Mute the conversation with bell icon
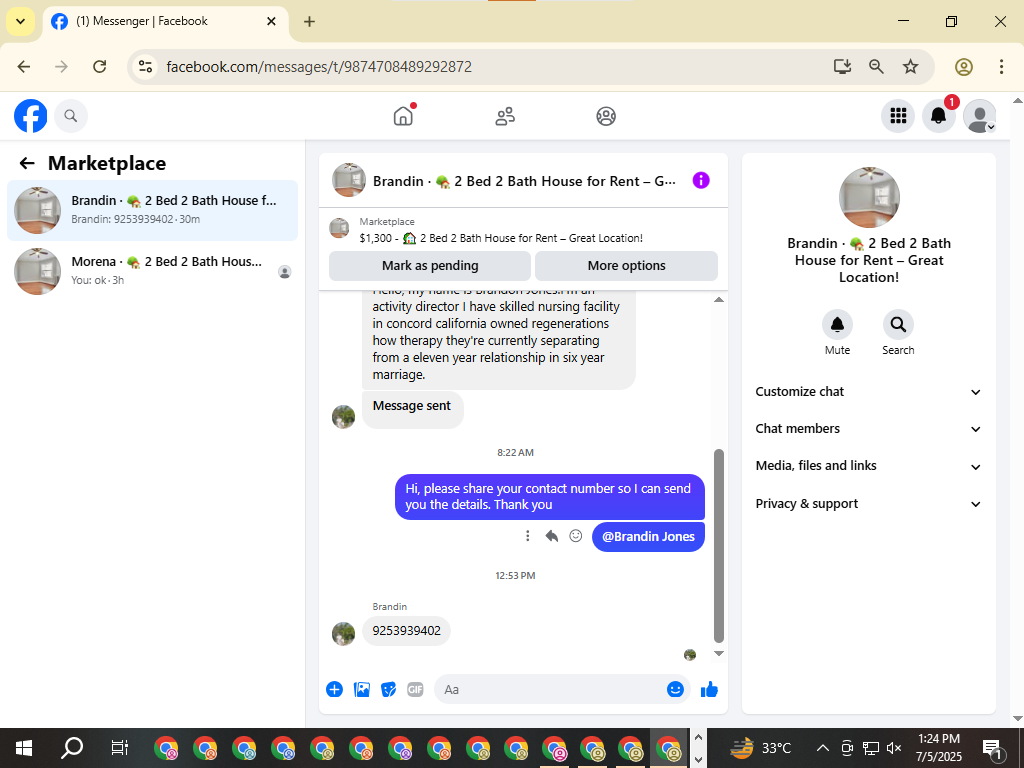 [x=837, y=325]
